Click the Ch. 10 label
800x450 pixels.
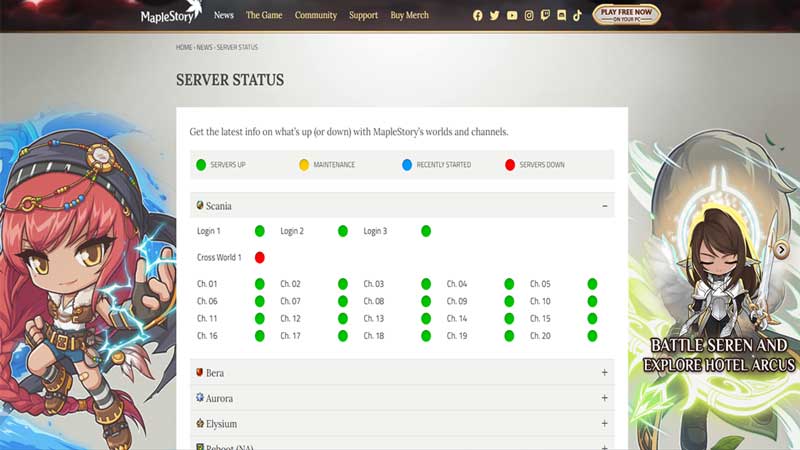click(x=540, y=301)
